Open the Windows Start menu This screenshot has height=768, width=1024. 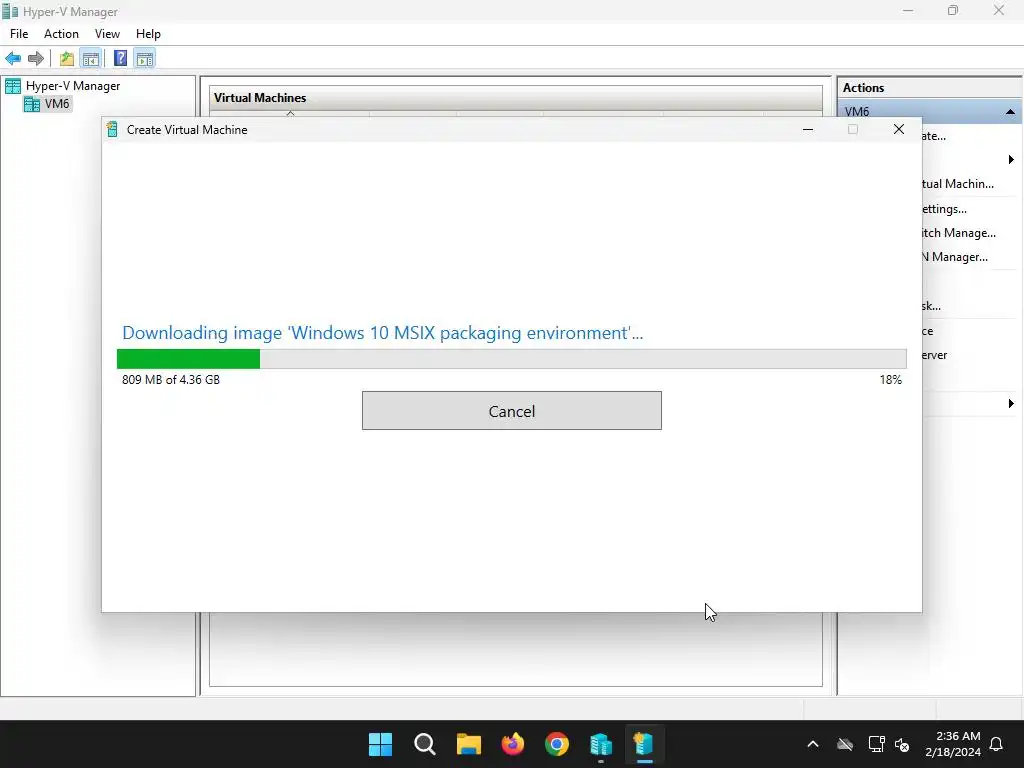click(380, 744)
